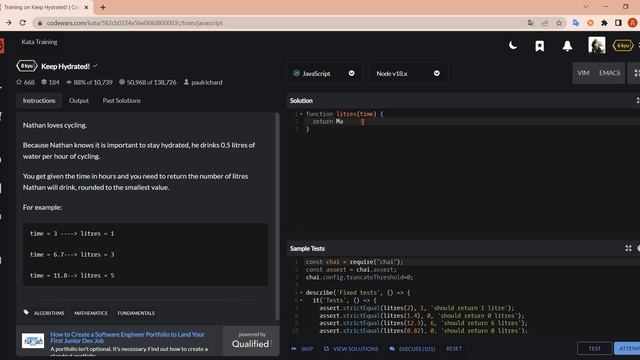Bookmark this kata using the bookmark icon

click(540, 46)
